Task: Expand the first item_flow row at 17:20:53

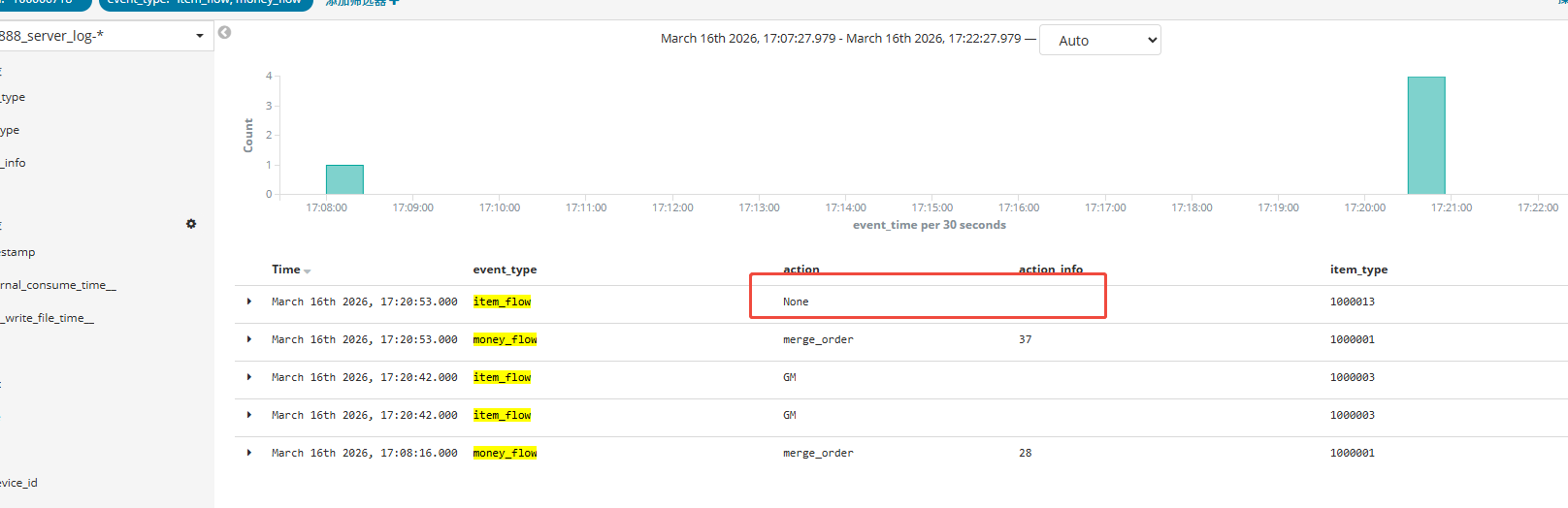Action: coord(249,302)
